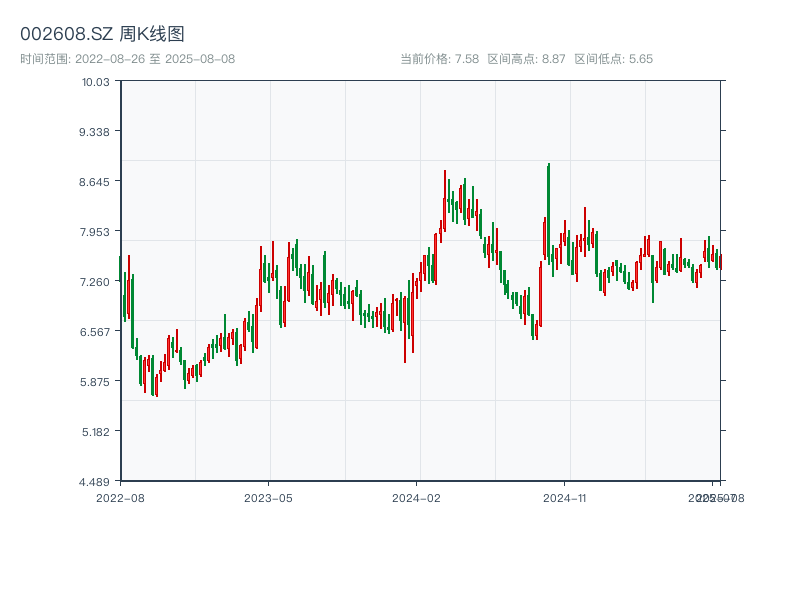Click the 2022-08 x-axis date label
Viewport: 800px width, 600px height.
pos(120,497)
